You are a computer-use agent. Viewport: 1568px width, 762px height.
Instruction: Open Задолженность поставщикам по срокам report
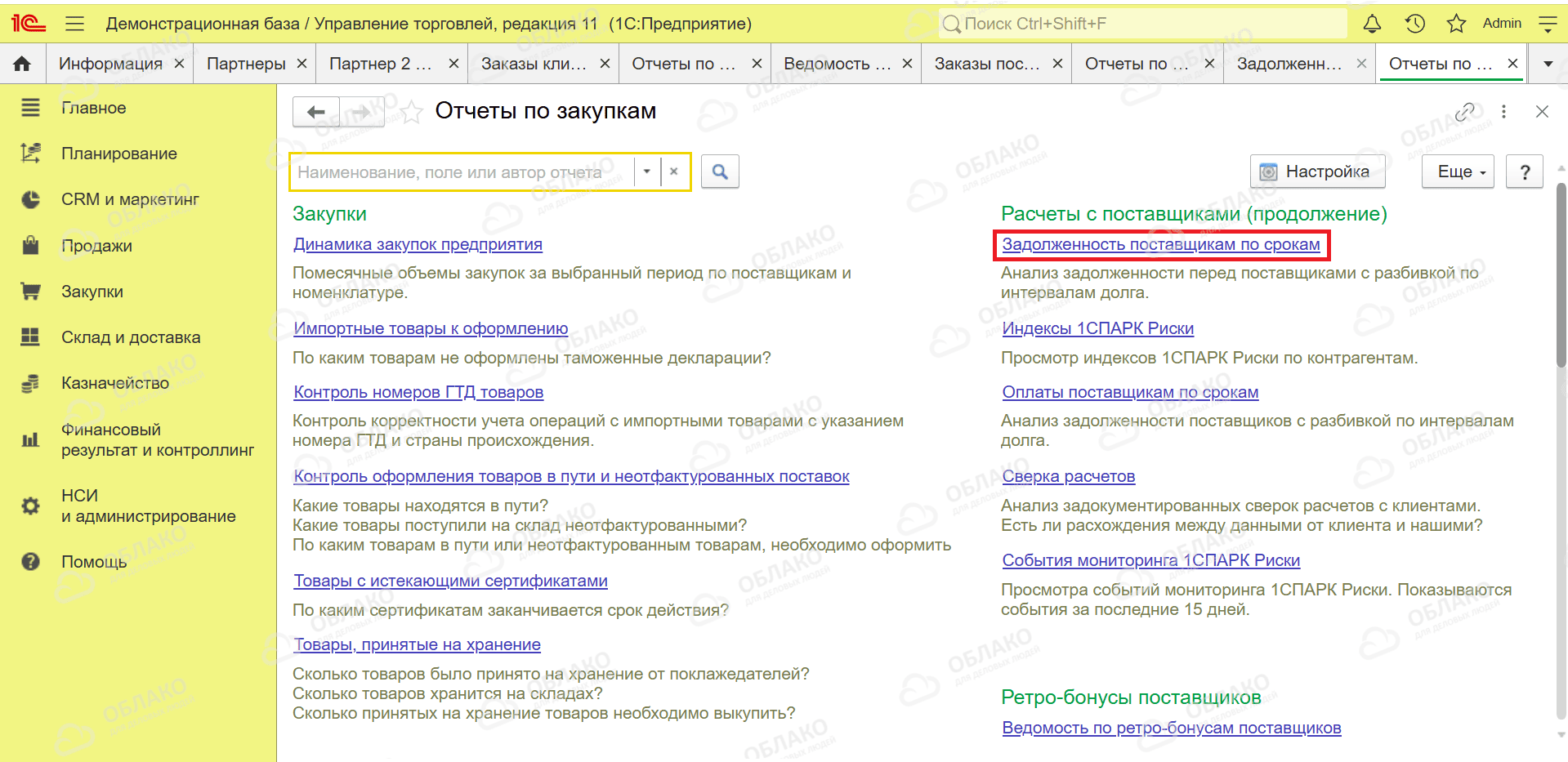(x=1161, y=244)
